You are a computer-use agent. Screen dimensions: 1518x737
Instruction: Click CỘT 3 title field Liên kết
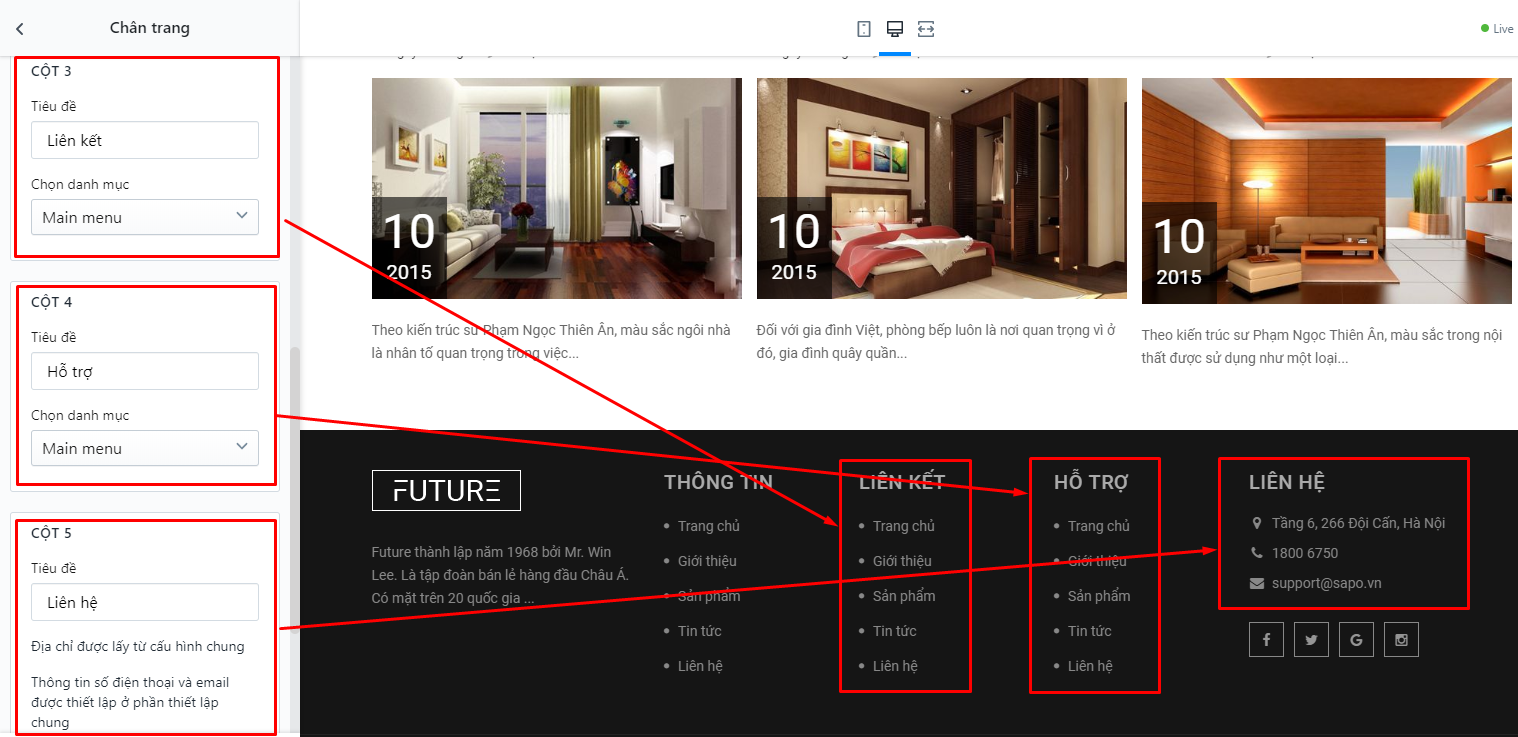tap(145, 140)
